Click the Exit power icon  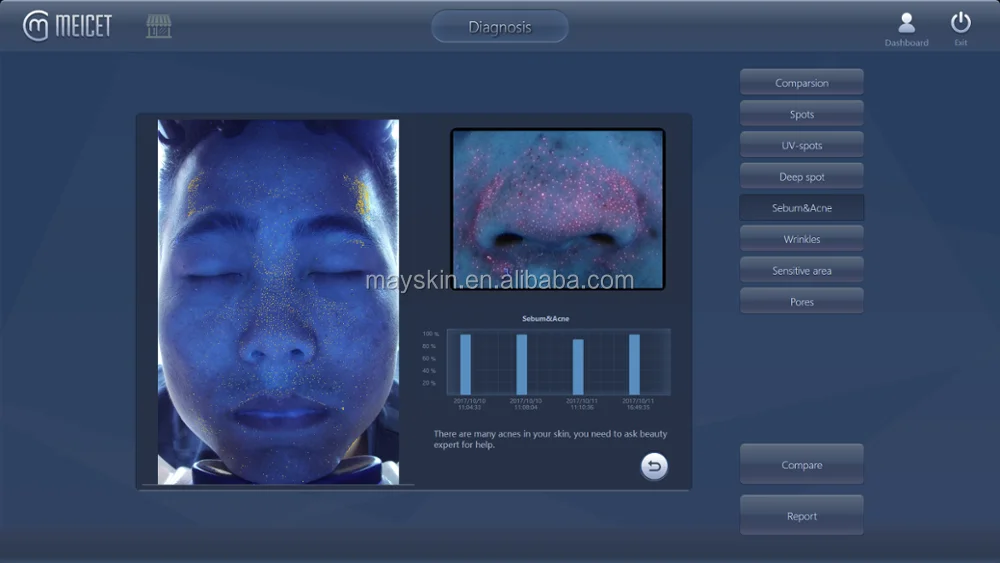pos(960,29)
